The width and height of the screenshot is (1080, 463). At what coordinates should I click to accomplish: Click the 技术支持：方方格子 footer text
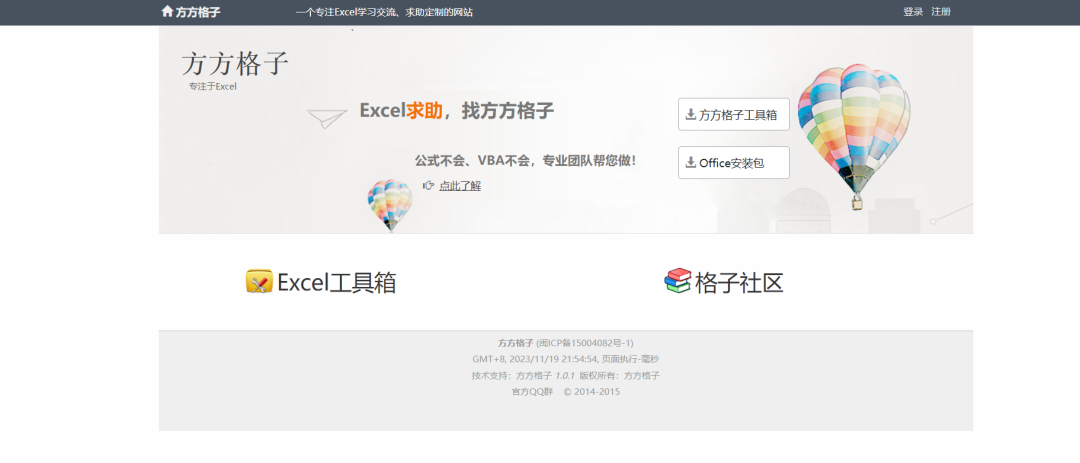click(x=512, y=375)
